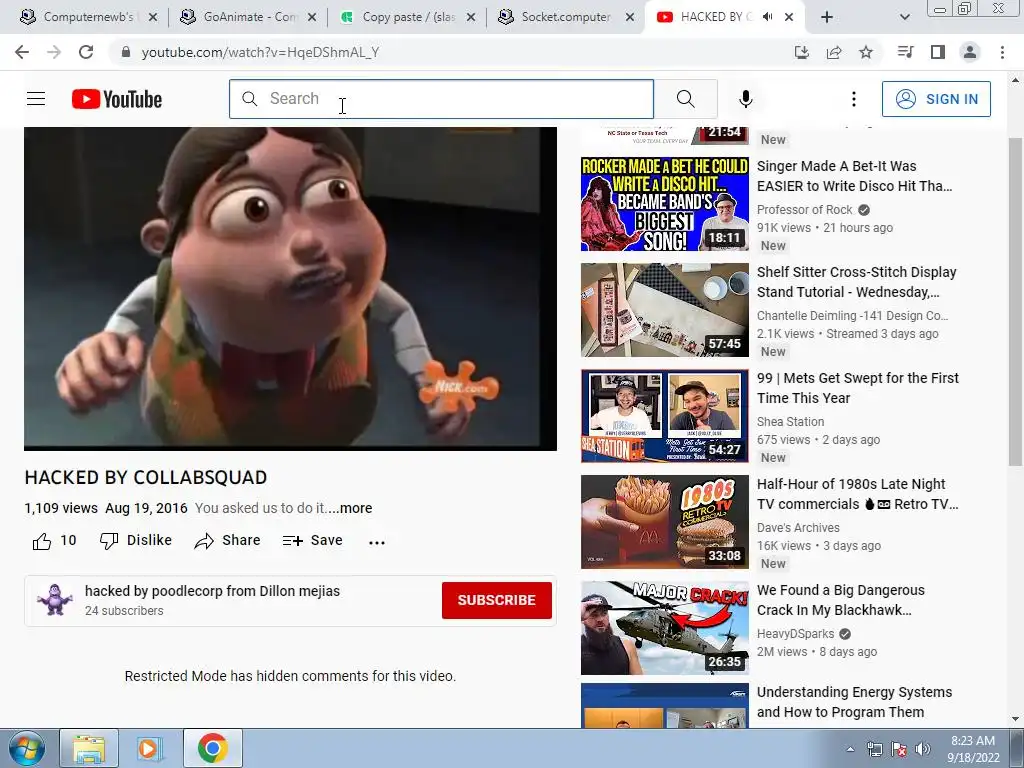This screenshot has width=1024, height=768.
Task: Click the video player to pause
Action: [x=290, y=287]
